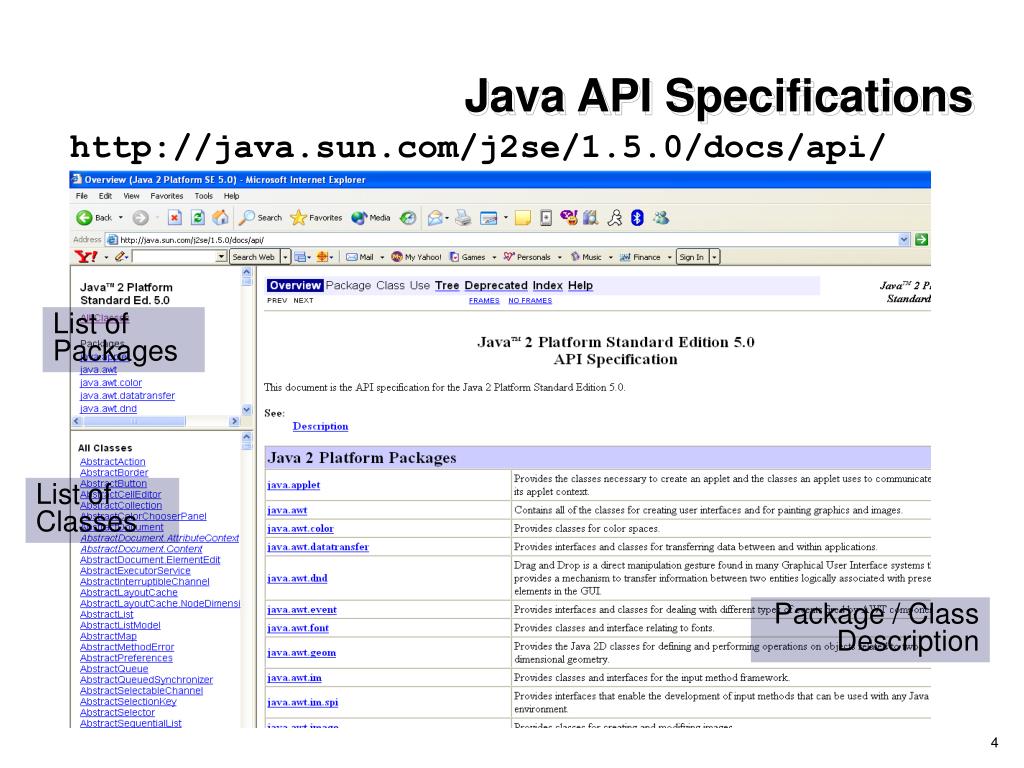Expand the Finance dropdown arrow
This screenshot has width=1024, height=768.
(669, 257)
